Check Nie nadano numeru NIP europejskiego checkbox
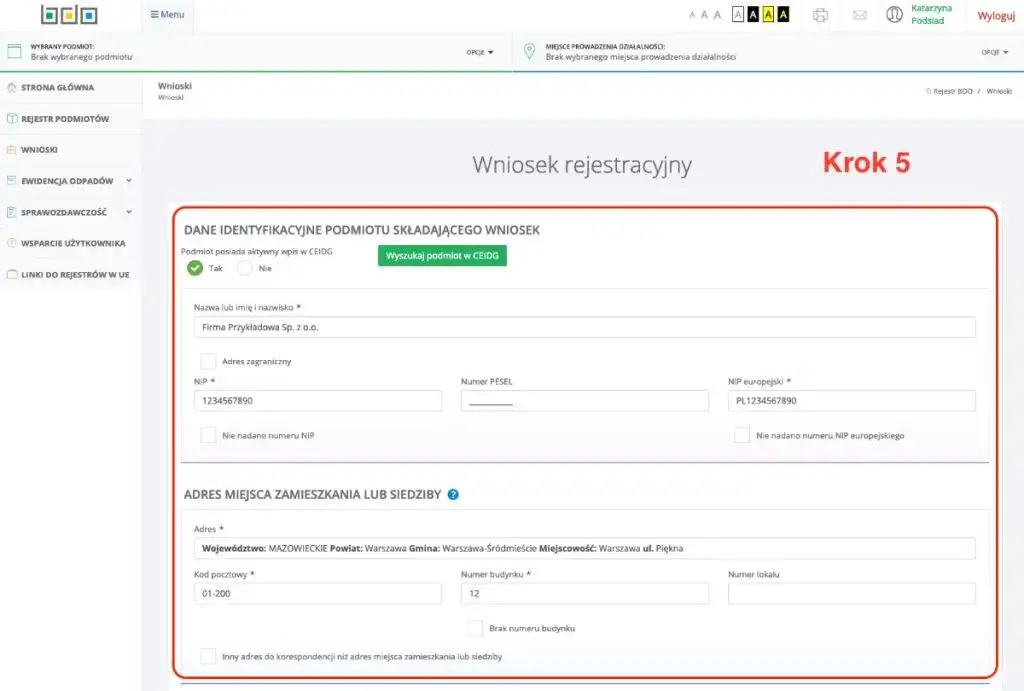1024x691 pixels. pos(742,435)
